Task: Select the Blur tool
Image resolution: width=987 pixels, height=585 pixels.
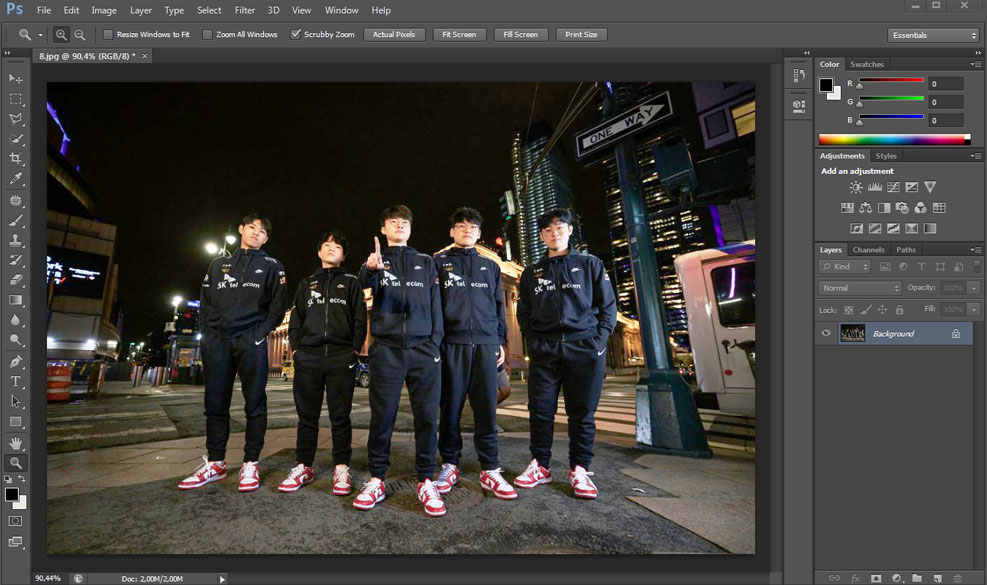Action: pyautogui.click(x=16, y=320)
